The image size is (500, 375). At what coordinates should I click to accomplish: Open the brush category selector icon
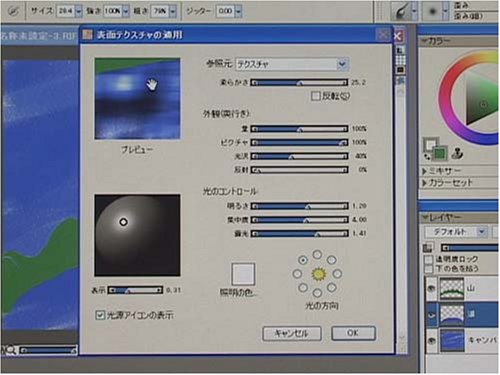pyautogui.click(x=401, y=12)
